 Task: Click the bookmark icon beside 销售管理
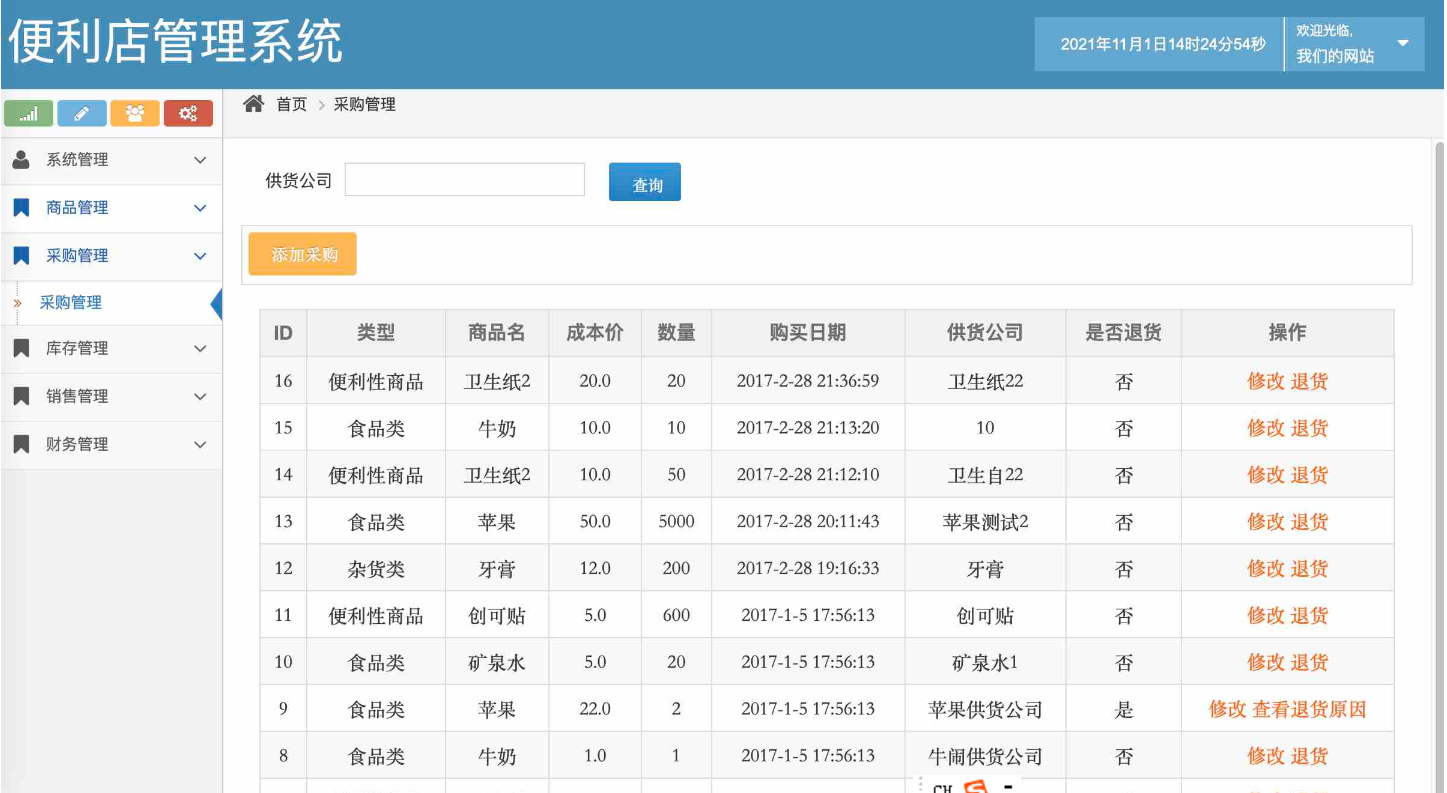point(21,396)
